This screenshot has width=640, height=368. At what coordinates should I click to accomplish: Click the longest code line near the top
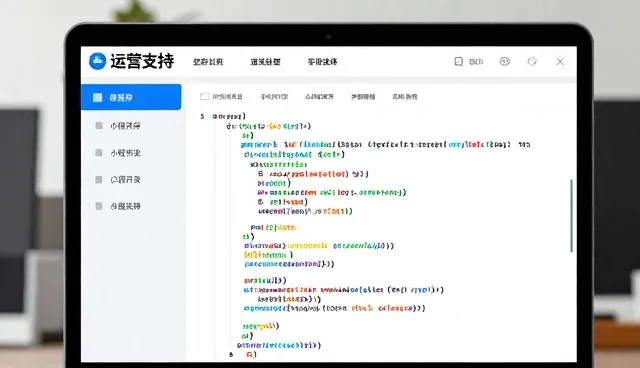click(385, 144)
